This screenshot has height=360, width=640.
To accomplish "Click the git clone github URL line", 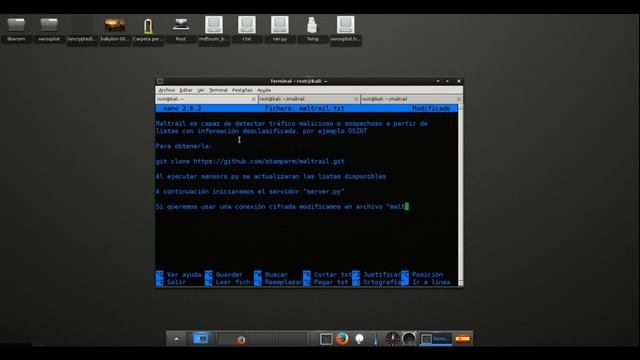I will pos(250,161).
